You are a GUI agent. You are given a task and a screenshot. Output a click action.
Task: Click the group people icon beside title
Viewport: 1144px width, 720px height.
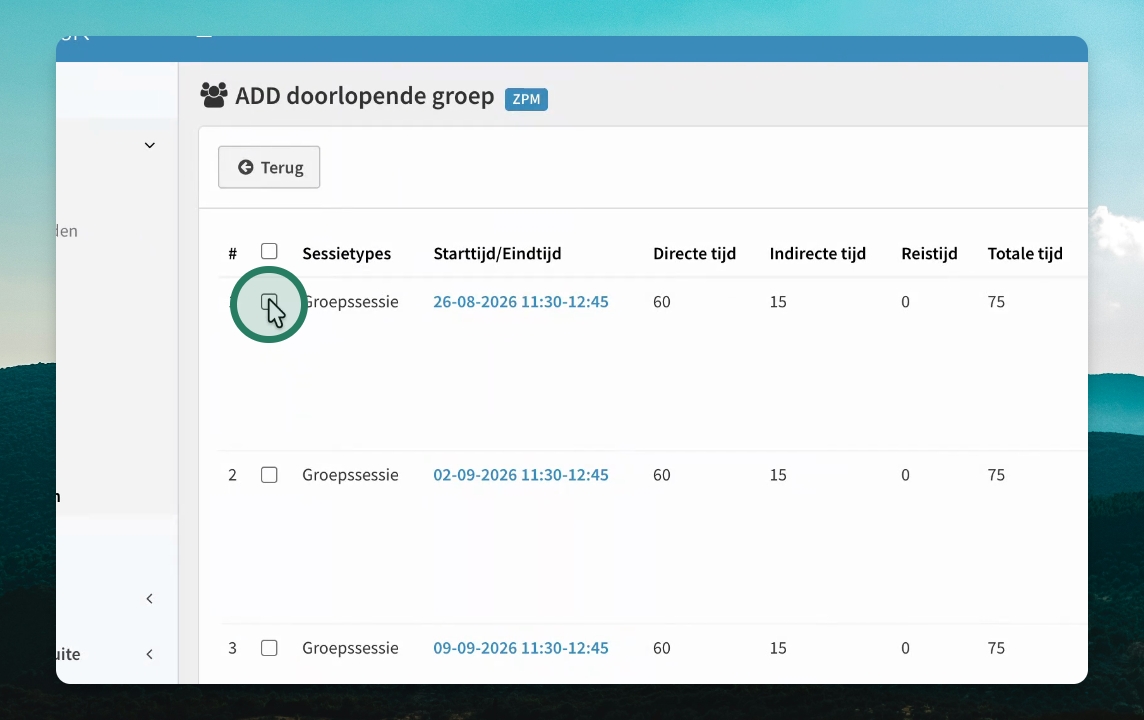coord(214,96)
